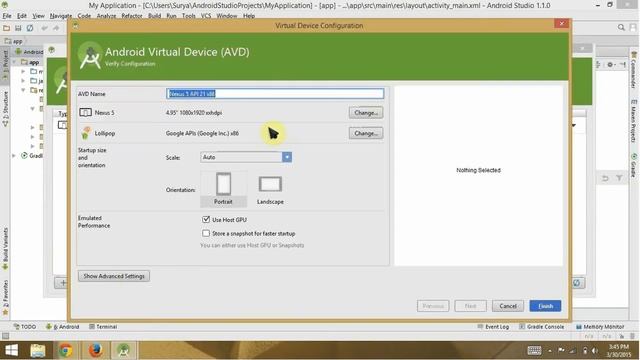Collapse the res folder tree node
640x360 pixels.
[24, 90]
